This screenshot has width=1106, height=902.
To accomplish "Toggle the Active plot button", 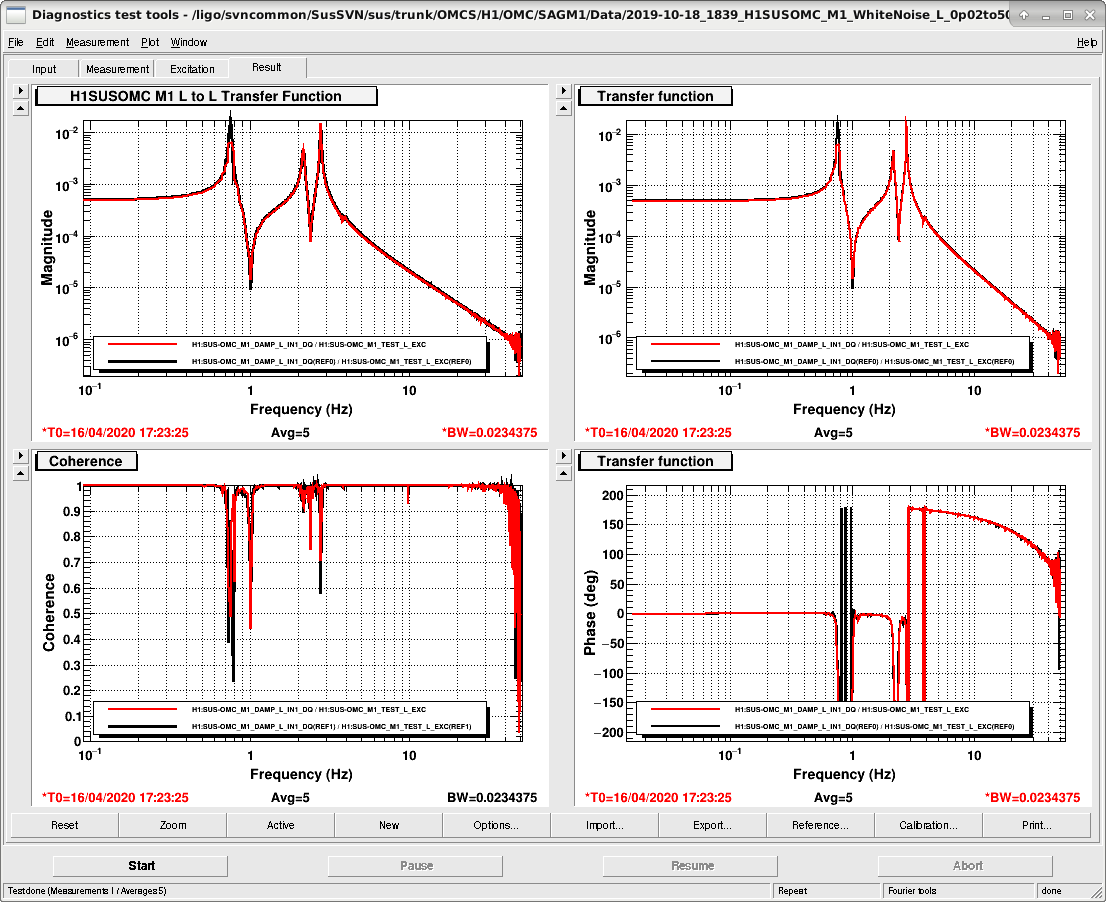I will coord(280,824).
